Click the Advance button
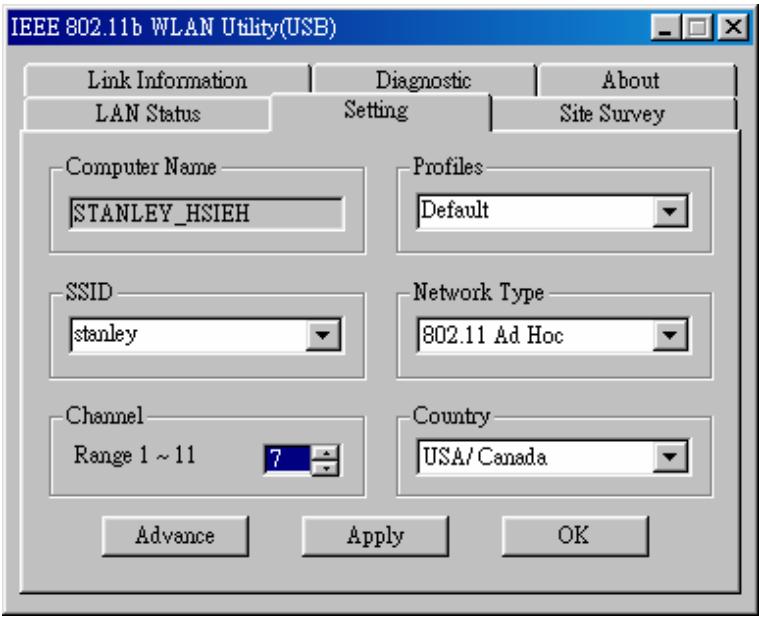Viewport: 759px width, 618px height. pyautogui.click(x=175, y=536)
